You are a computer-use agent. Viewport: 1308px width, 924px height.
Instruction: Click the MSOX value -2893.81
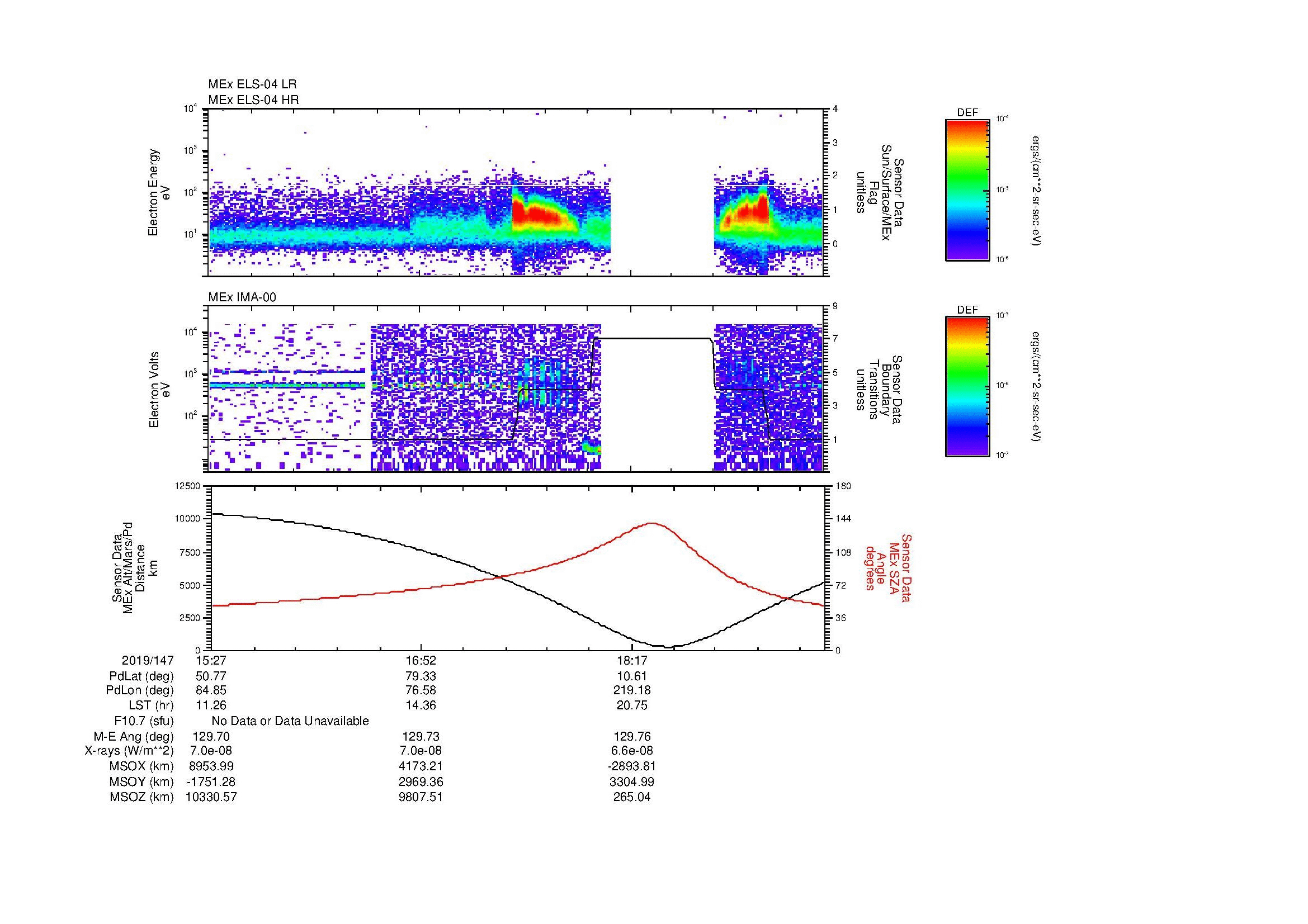pos(632,766)
